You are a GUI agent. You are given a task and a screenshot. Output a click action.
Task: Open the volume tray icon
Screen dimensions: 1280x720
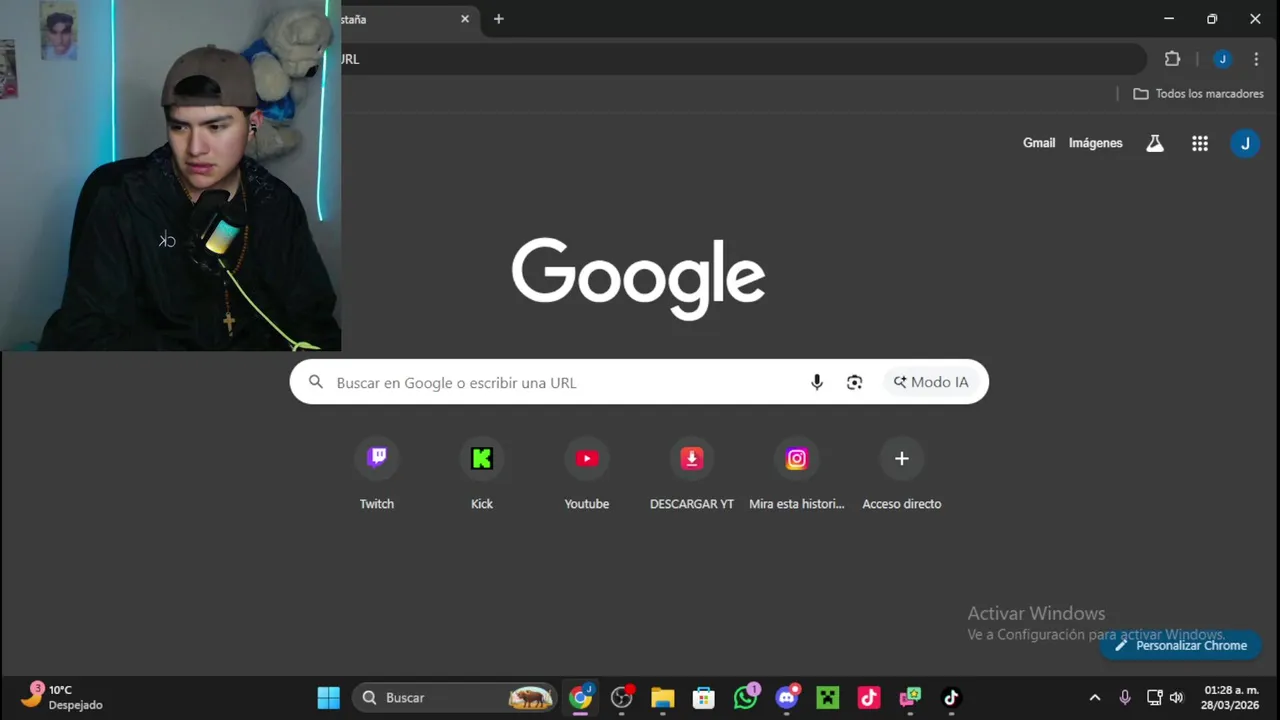[x=1176, y=697]
